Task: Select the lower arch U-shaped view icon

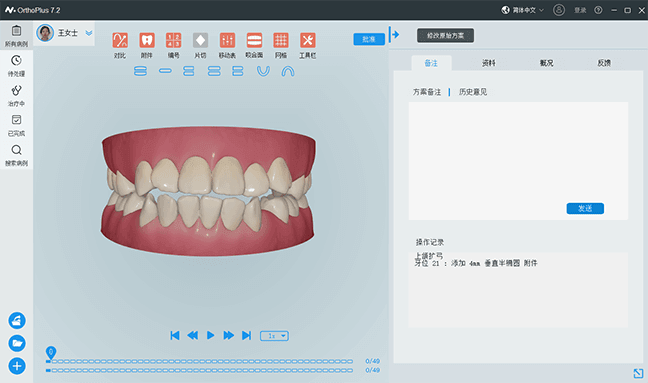Action: click(263, 71)
